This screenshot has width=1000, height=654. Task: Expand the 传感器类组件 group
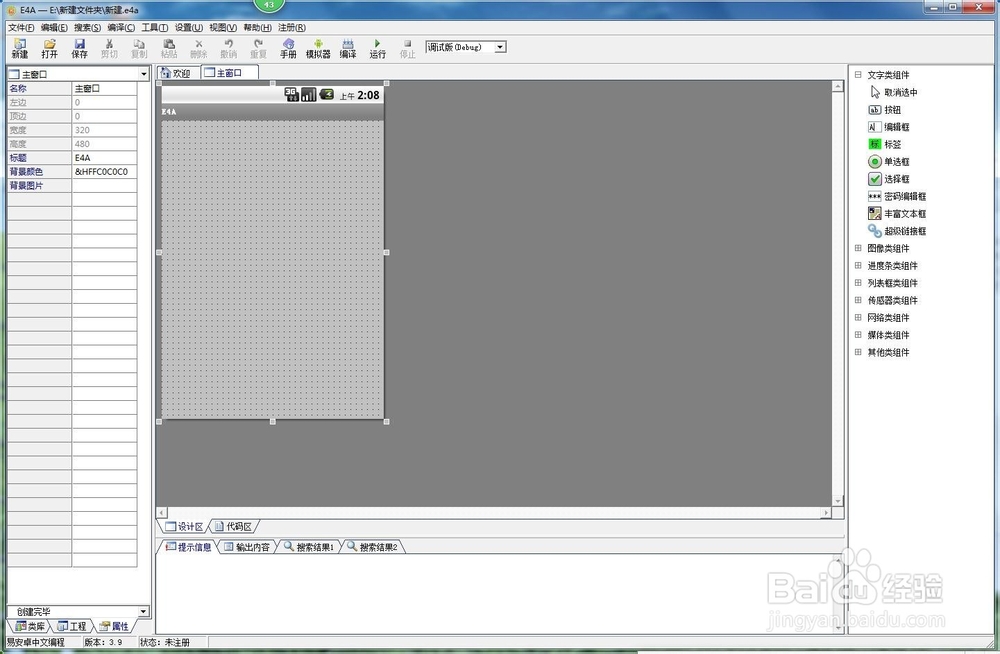click(858, 300)
